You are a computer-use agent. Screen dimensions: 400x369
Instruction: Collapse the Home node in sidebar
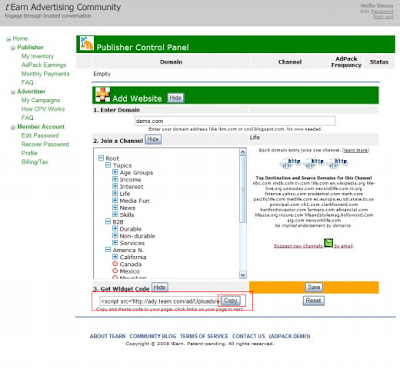(x=9, y=39)
